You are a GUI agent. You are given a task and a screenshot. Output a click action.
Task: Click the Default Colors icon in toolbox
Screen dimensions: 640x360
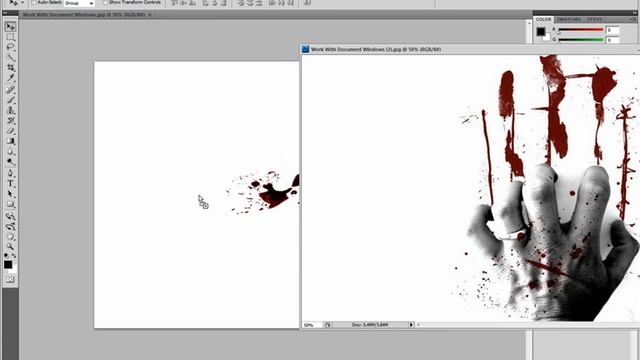[6, 256]
